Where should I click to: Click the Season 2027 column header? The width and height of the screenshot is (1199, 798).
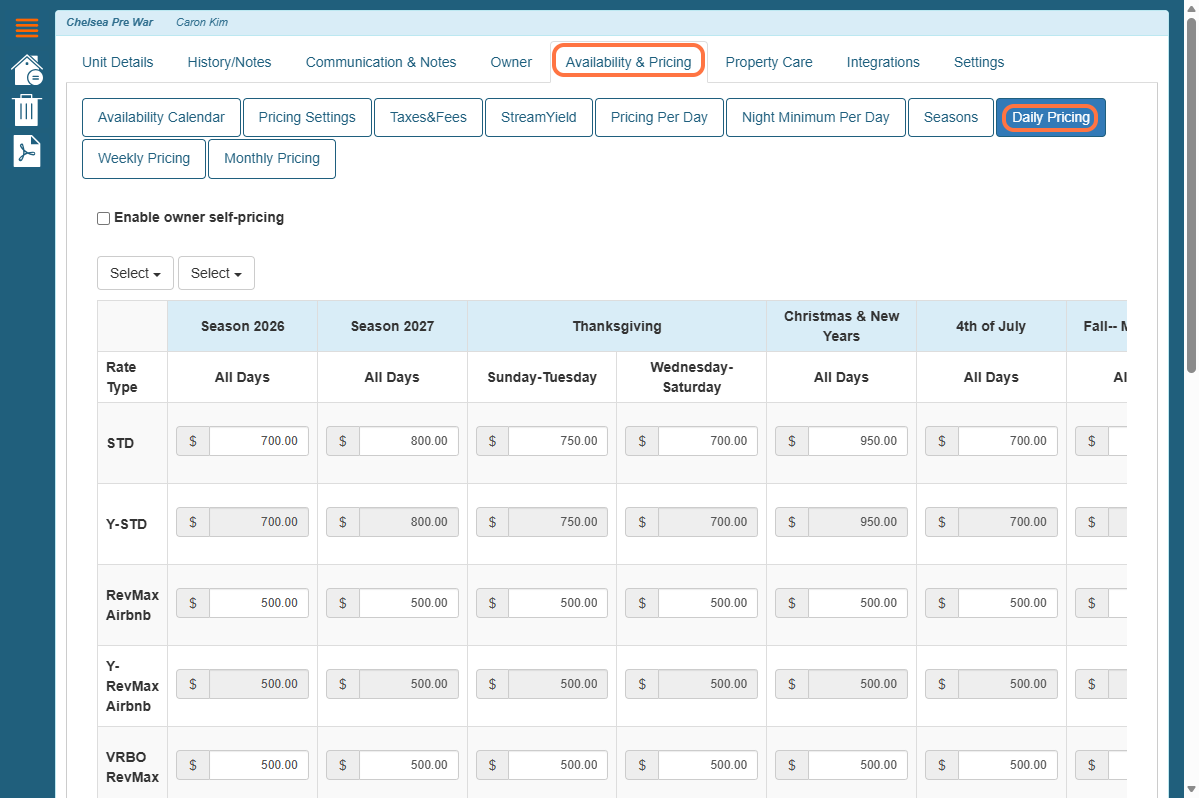pyautogui.click(x=392, y=326)
